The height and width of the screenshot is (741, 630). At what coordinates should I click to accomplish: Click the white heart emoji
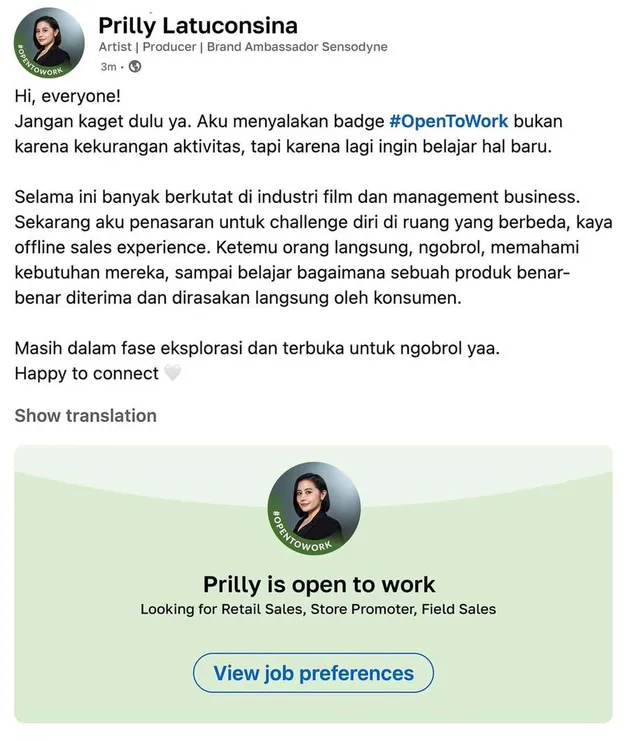point(172,373)
